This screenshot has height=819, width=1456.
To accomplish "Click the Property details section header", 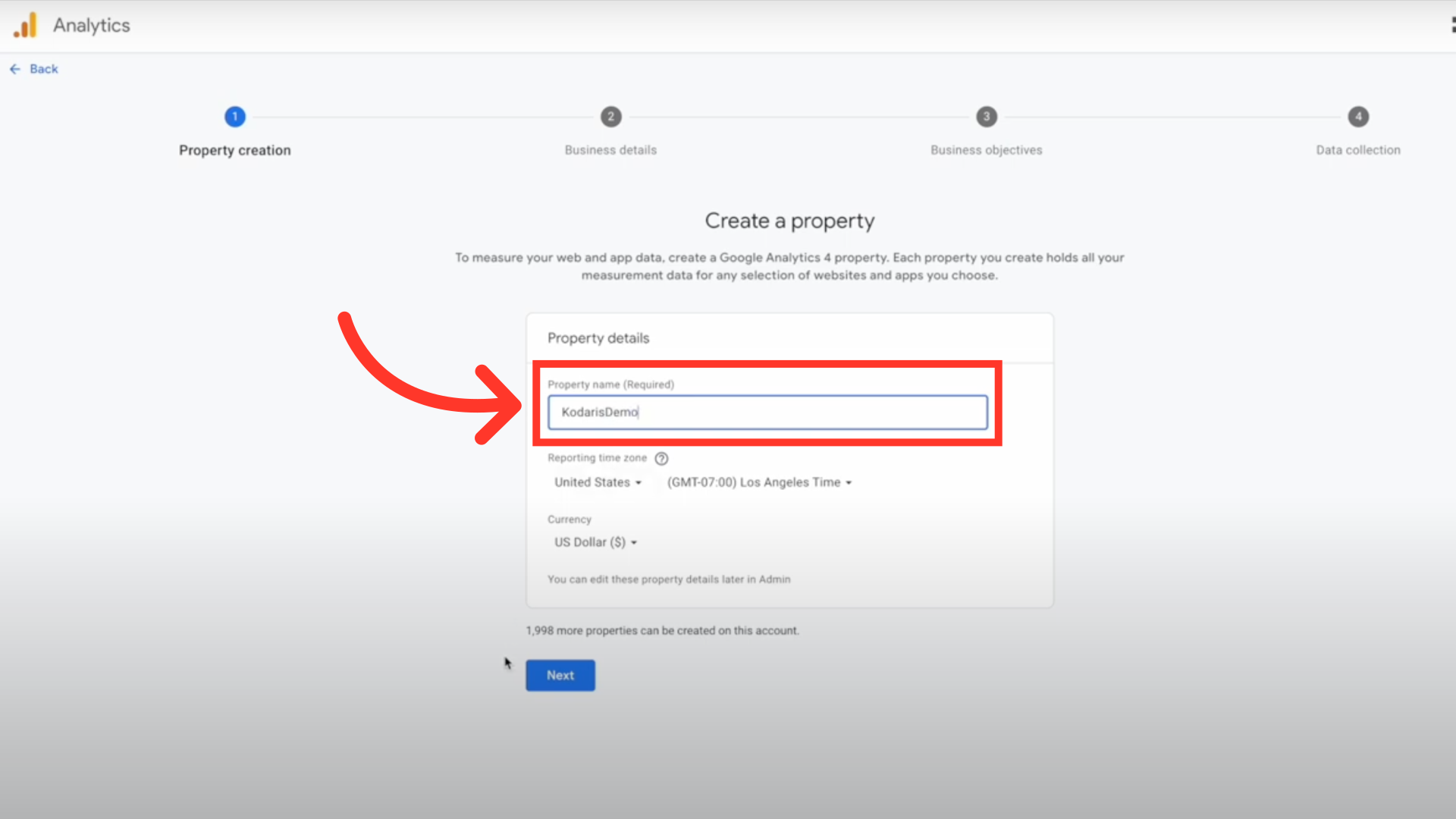I will click(598, 338).
